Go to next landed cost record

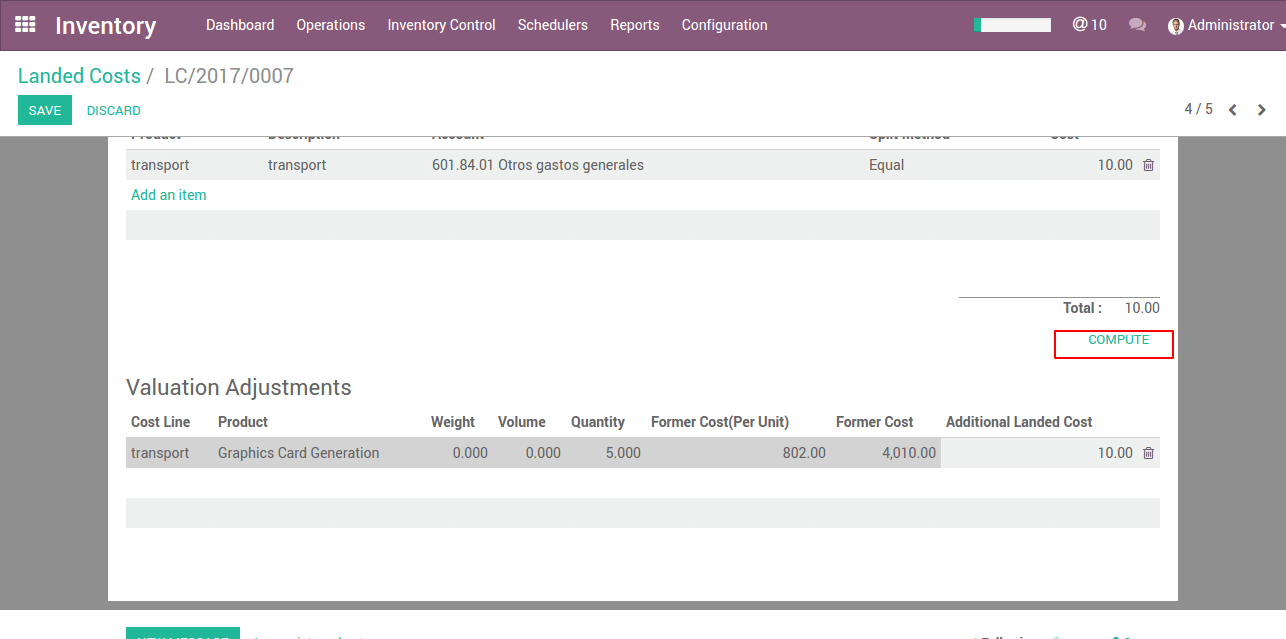tap(1262, 110)
